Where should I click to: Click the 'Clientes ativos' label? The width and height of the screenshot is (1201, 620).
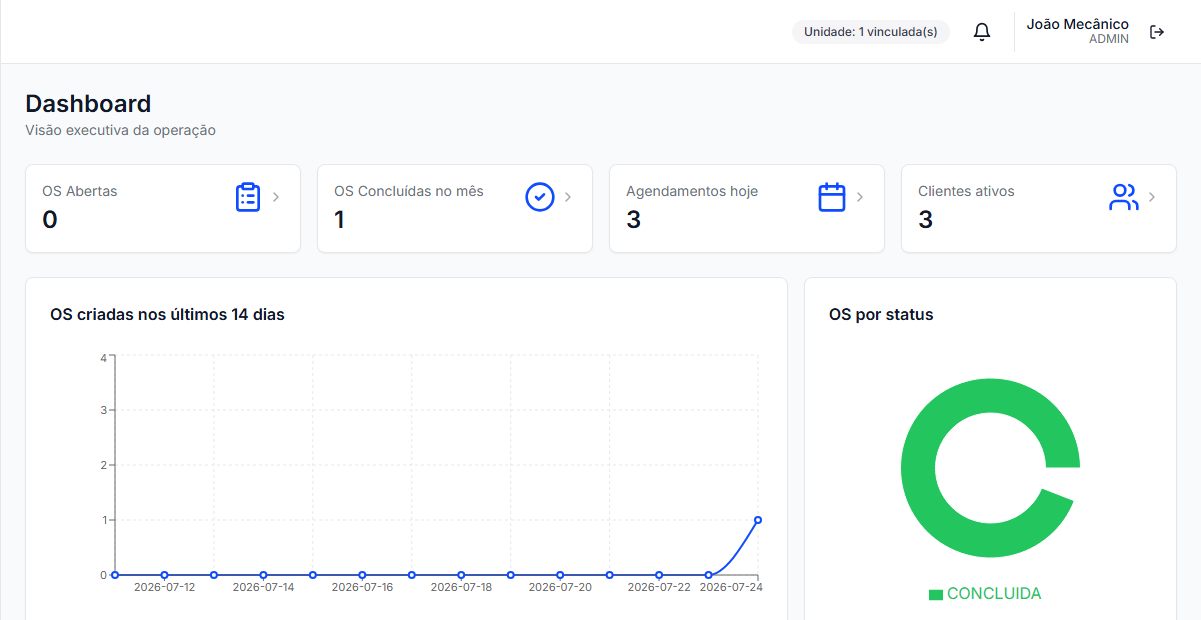coord(966,191)
